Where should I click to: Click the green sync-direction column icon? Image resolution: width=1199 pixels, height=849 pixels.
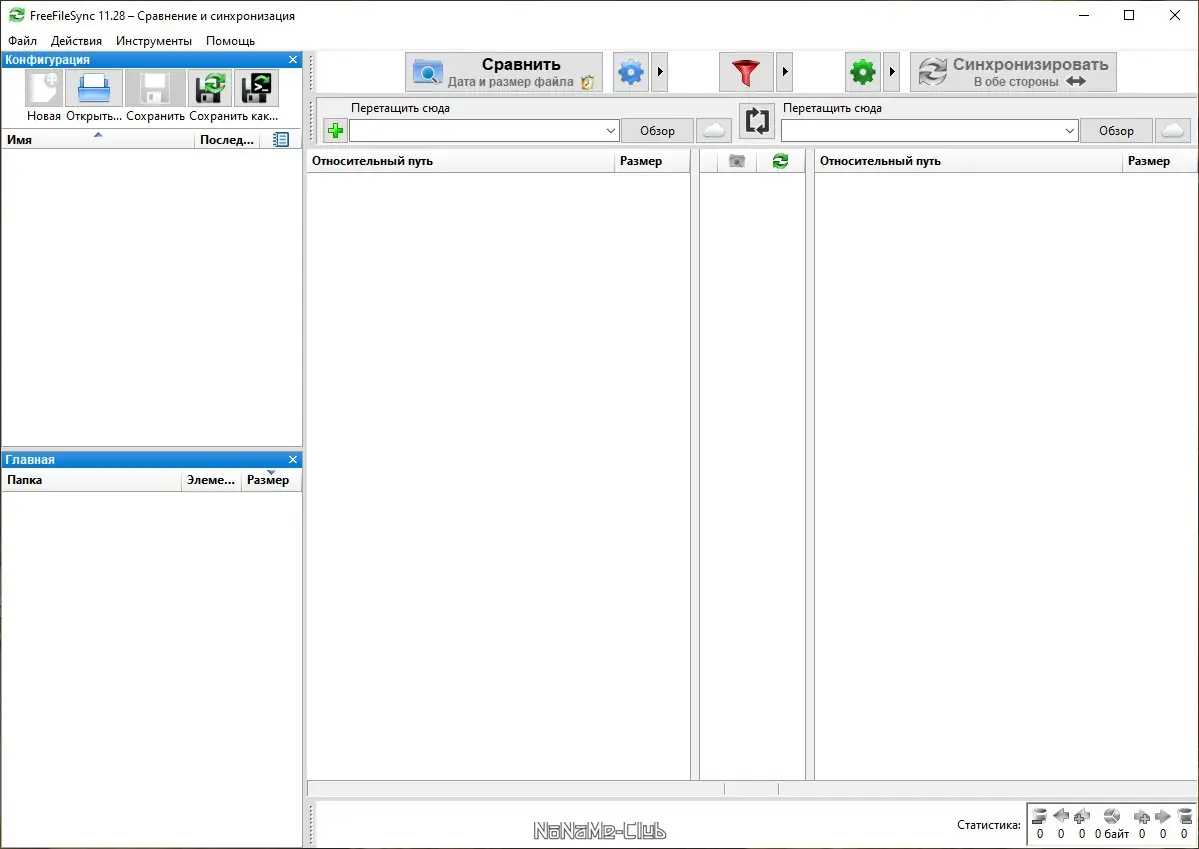[780, 161]
